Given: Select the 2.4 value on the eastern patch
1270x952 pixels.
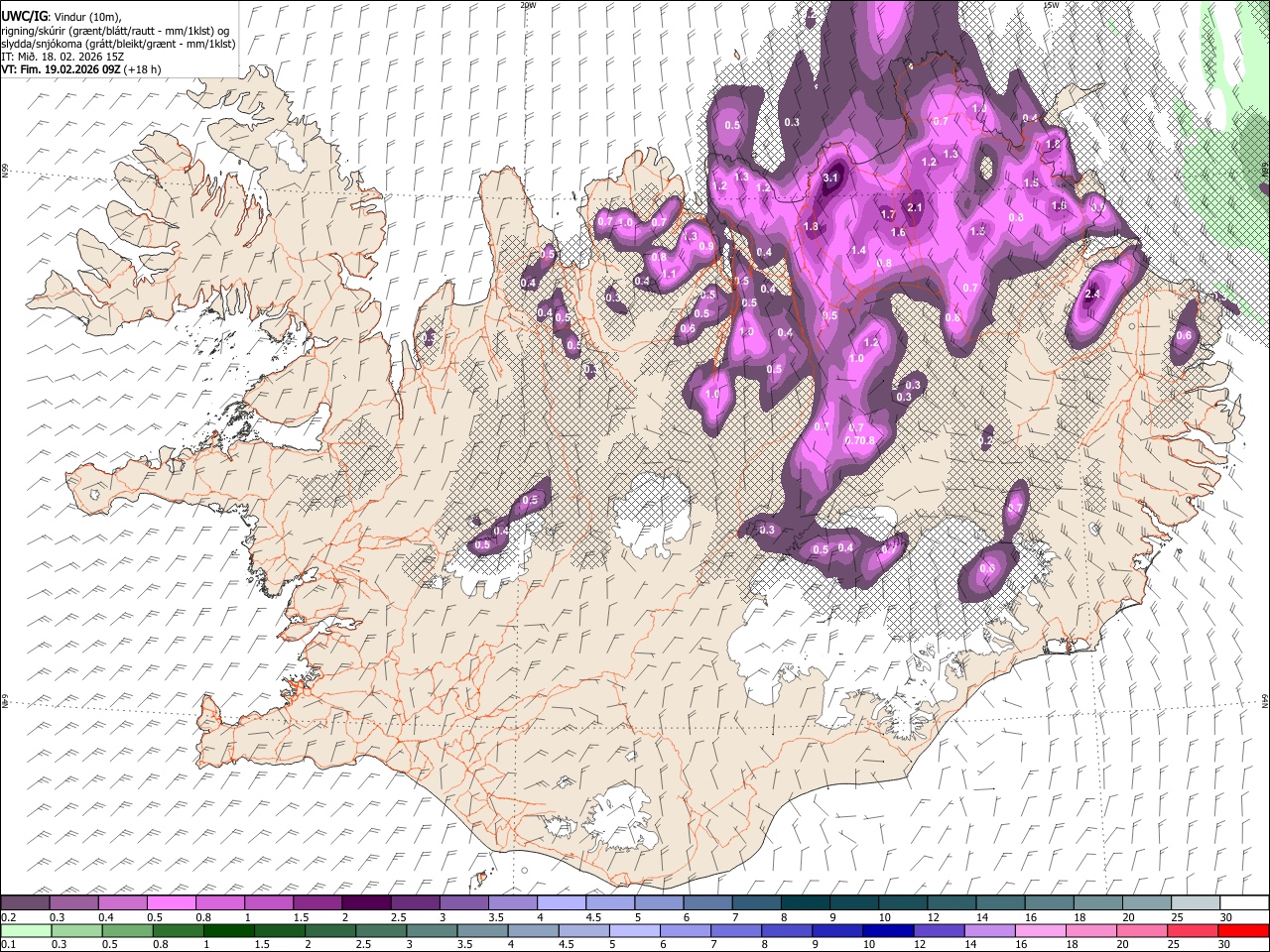Looking at the screenshot, I should coord(1093,295).
